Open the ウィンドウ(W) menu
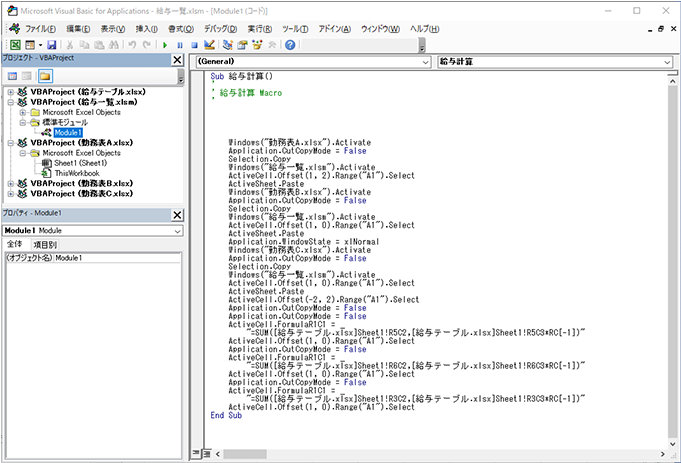 click(x=380, y=29)
